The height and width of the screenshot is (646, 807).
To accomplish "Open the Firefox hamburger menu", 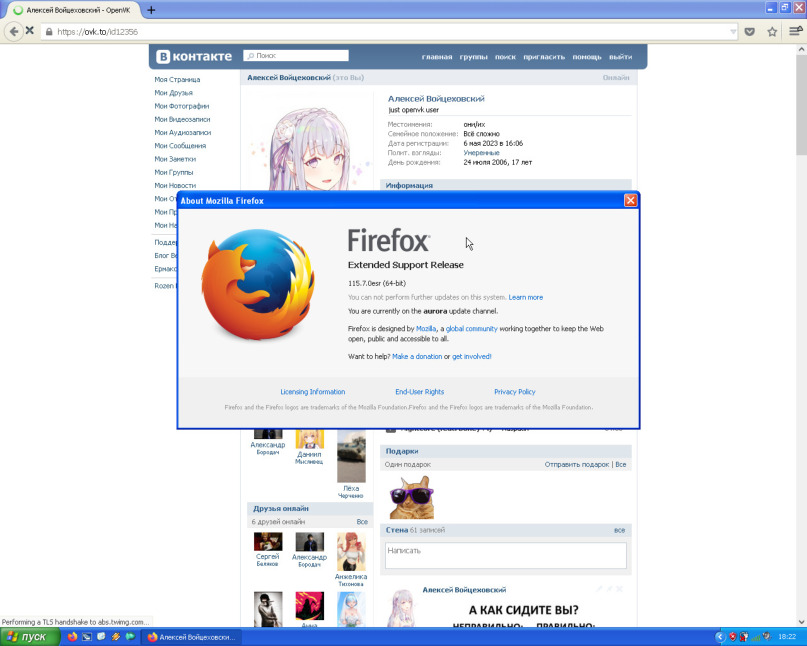I will (x=796, y=32).
